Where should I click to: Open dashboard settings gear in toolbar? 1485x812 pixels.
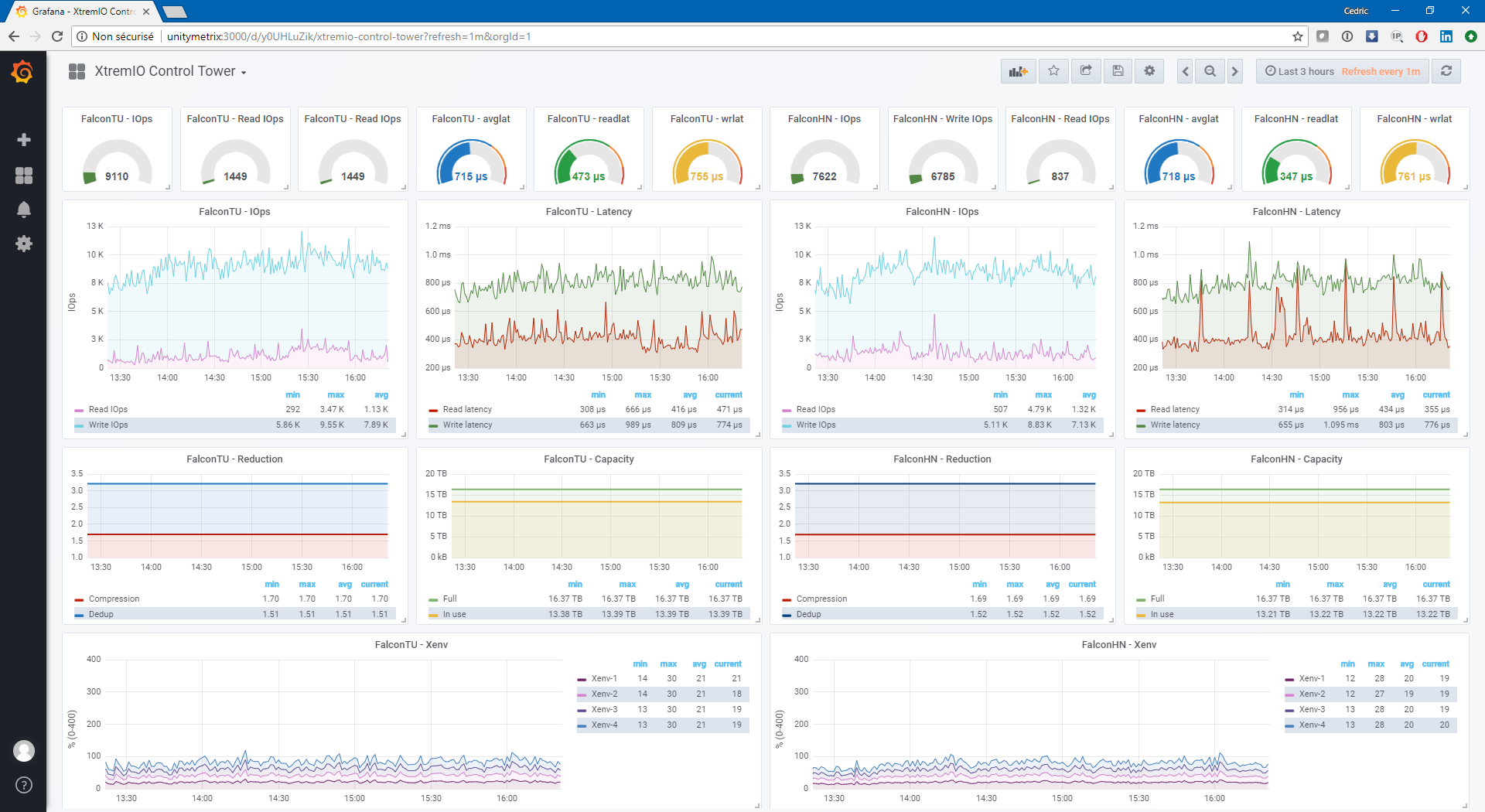(x=1149, y=71)
